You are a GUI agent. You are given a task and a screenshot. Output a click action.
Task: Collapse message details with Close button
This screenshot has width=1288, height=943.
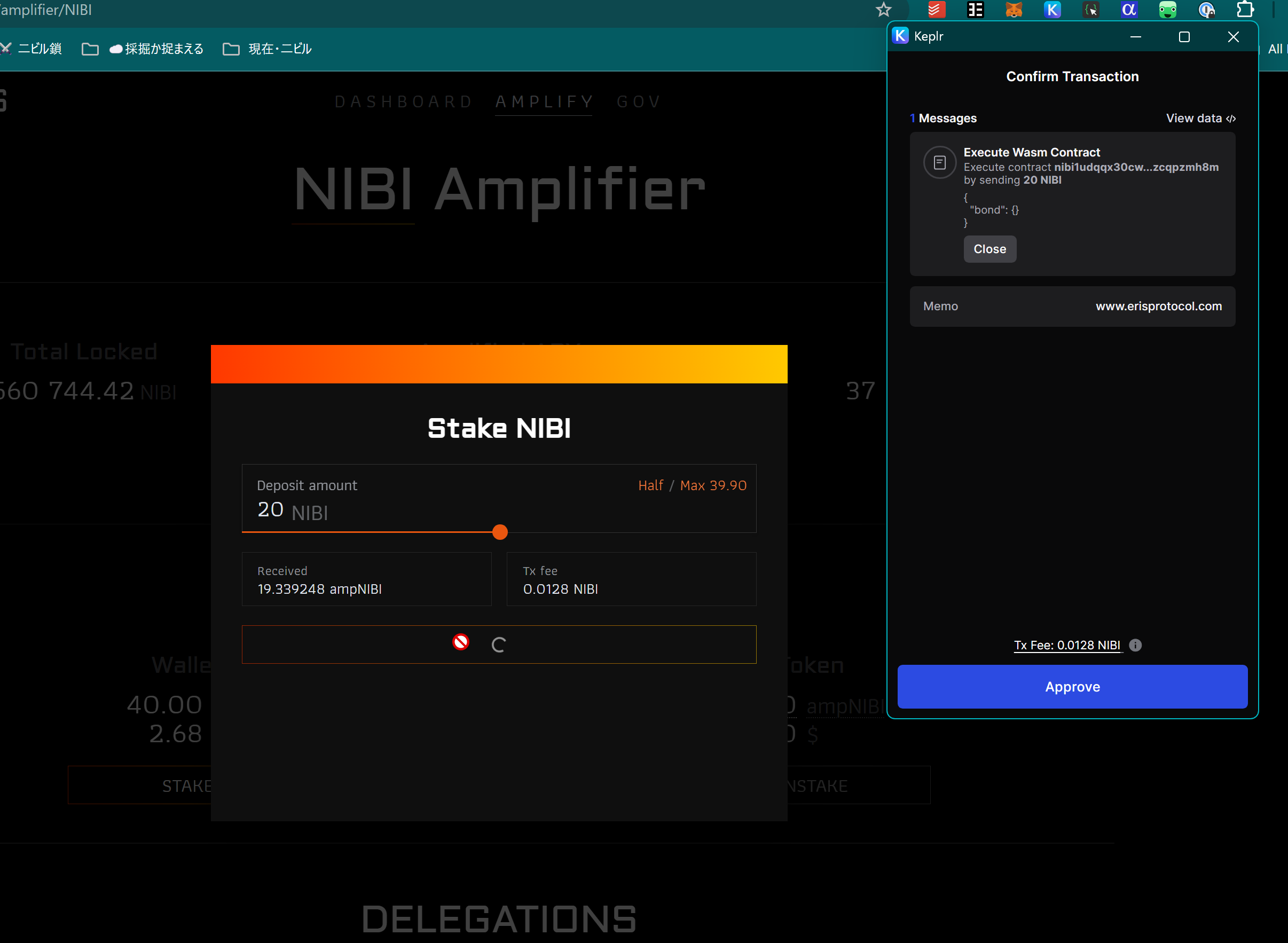(989, 249)
